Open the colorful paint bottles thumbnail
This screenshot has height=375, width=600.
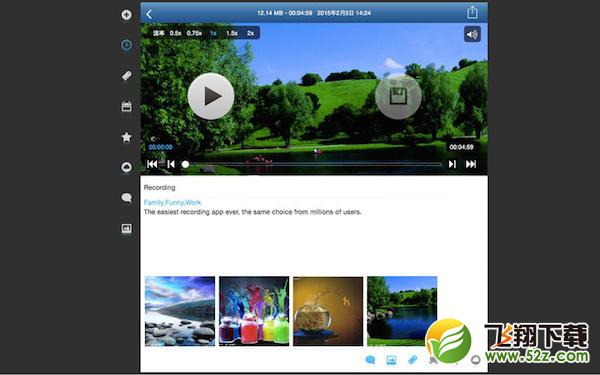click(254, 311)
